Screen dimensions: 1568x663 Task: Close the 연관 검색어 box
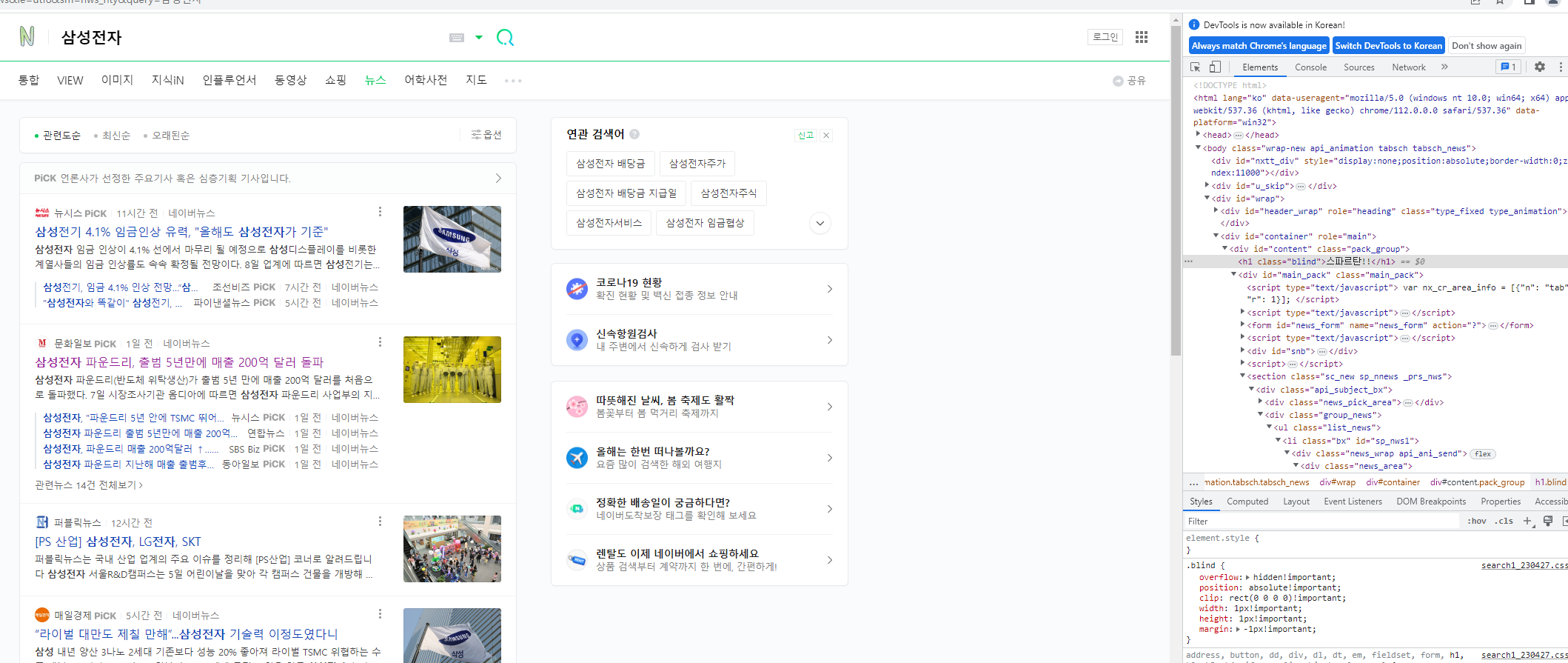[826, 135]
